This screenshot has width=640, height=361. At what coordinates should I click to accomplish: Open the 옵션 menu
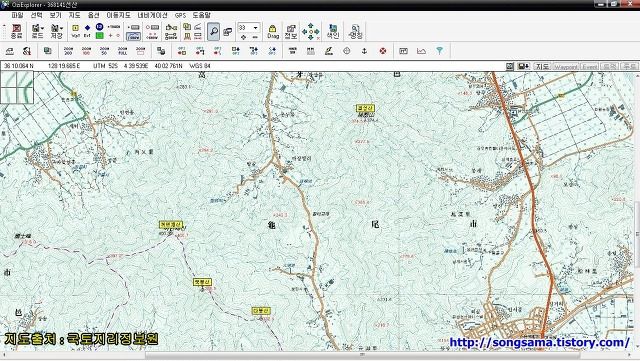[x=93, y=15]
